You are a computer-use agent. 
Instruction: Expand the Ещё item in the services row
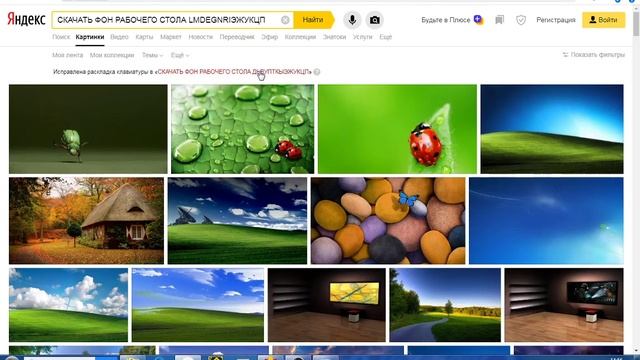pyautogui.click(x=385, y=37)
